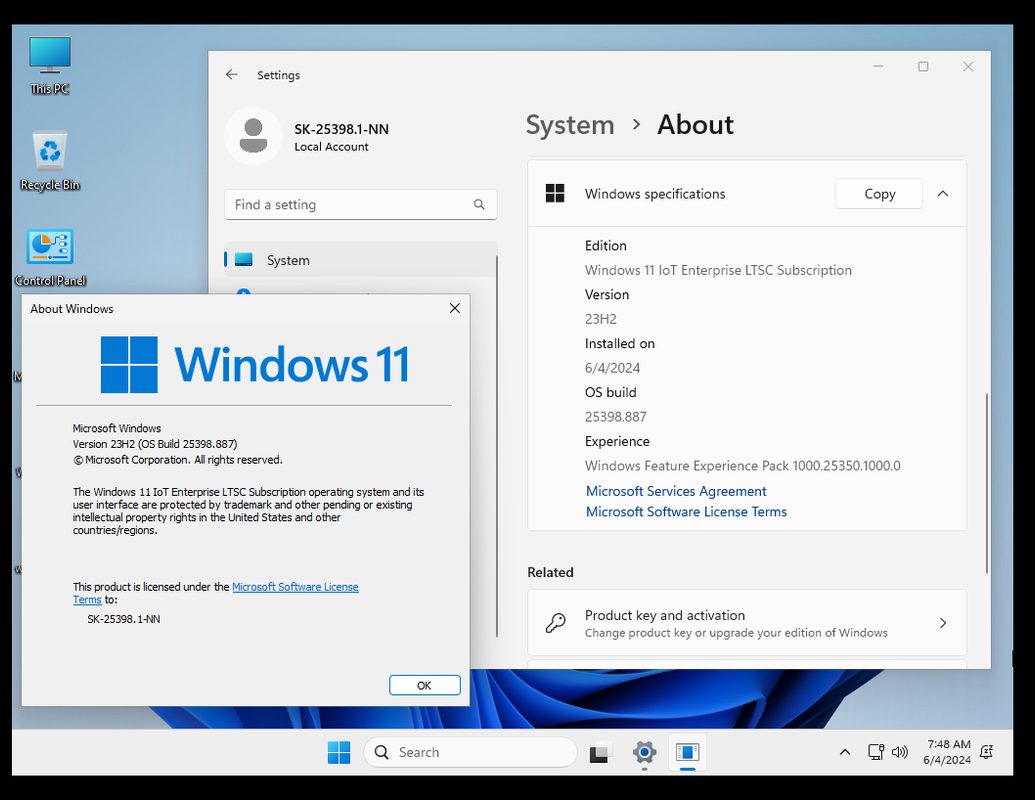Screen dimensions: 1035x800
Task: Open the Control Panel desktop icon
Action: pos(50,257)
